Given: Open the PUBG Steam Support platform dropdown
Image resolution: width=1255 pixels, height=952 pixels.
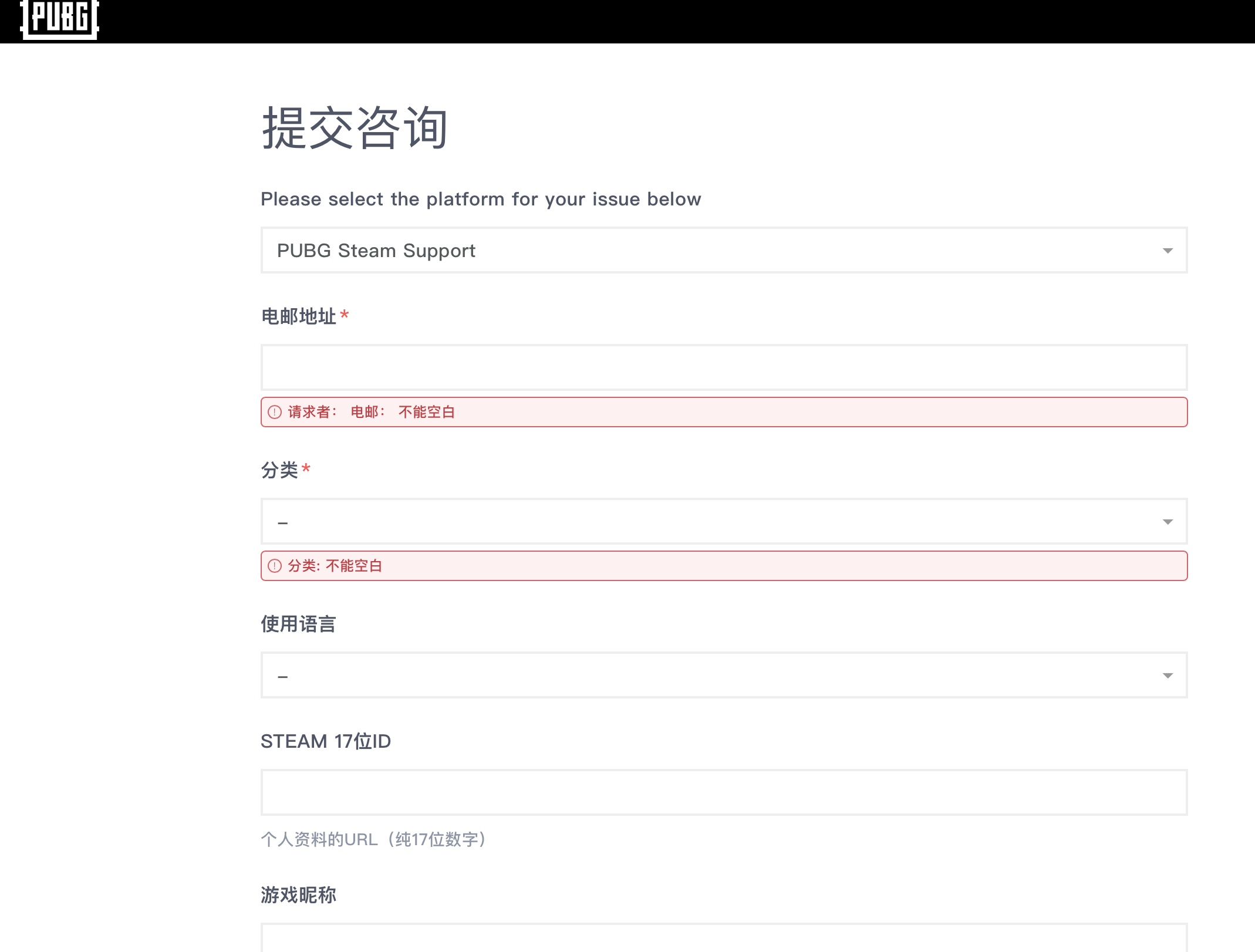Looking at the screenshot, I should (724, 251).
